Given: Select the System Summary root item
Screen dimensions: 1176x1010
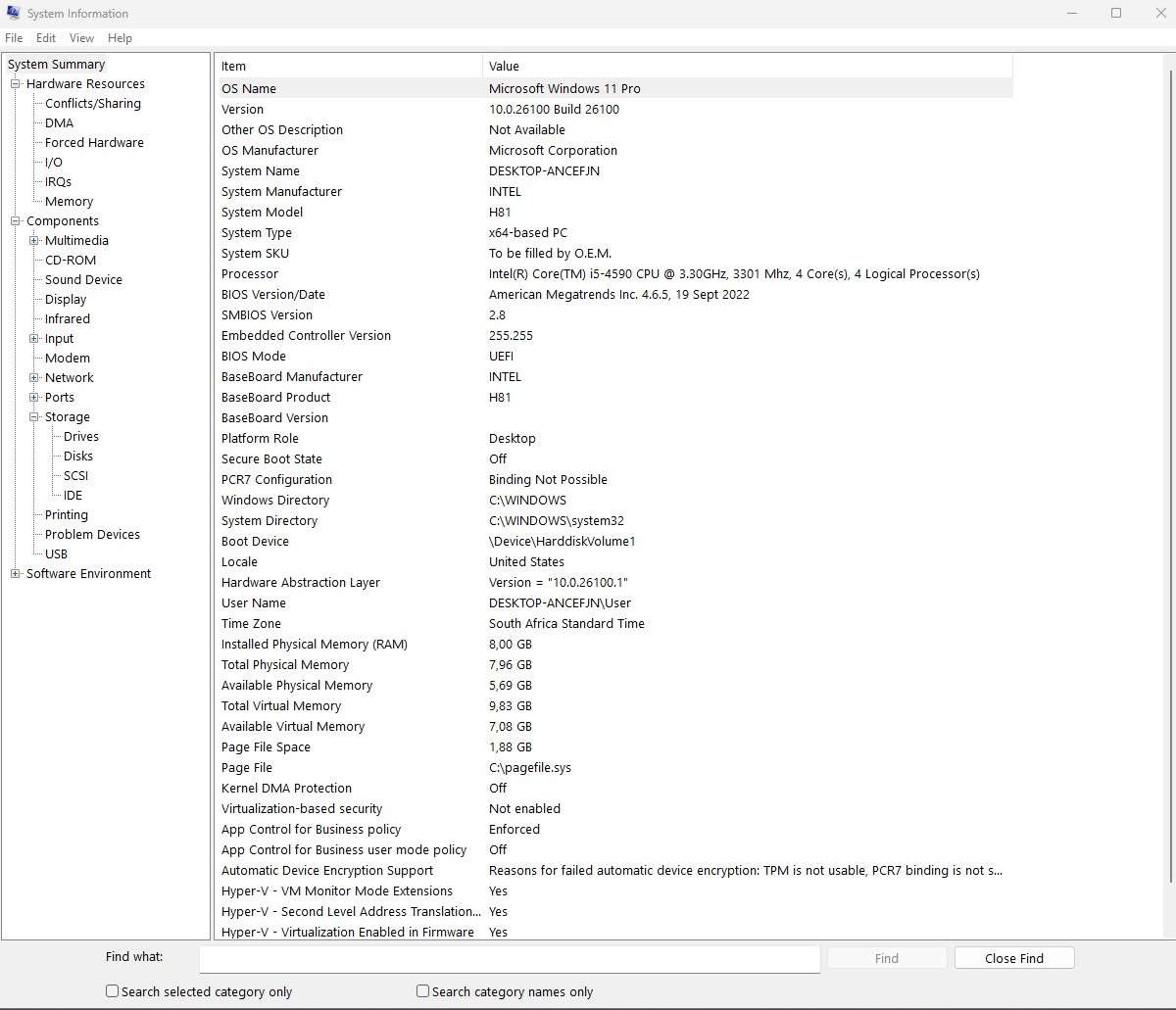Looking at the screenshot, I should (x=56, y=63).
